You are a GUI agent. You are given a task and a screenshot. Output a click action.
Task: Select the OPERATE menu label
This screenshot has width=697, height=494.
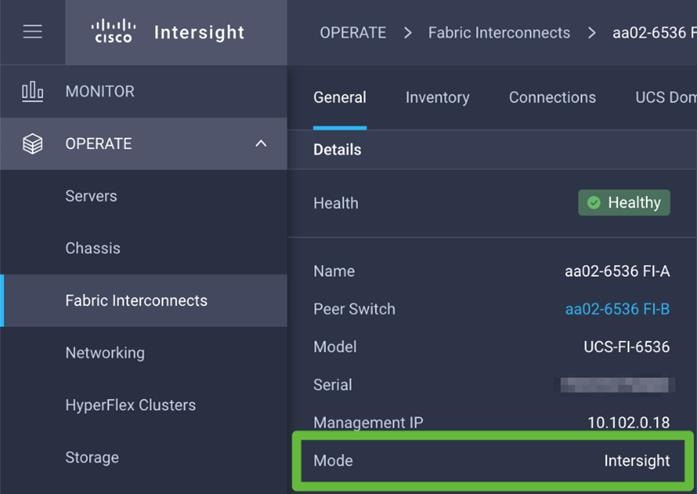pyautogui.click(x=98, y=144)
